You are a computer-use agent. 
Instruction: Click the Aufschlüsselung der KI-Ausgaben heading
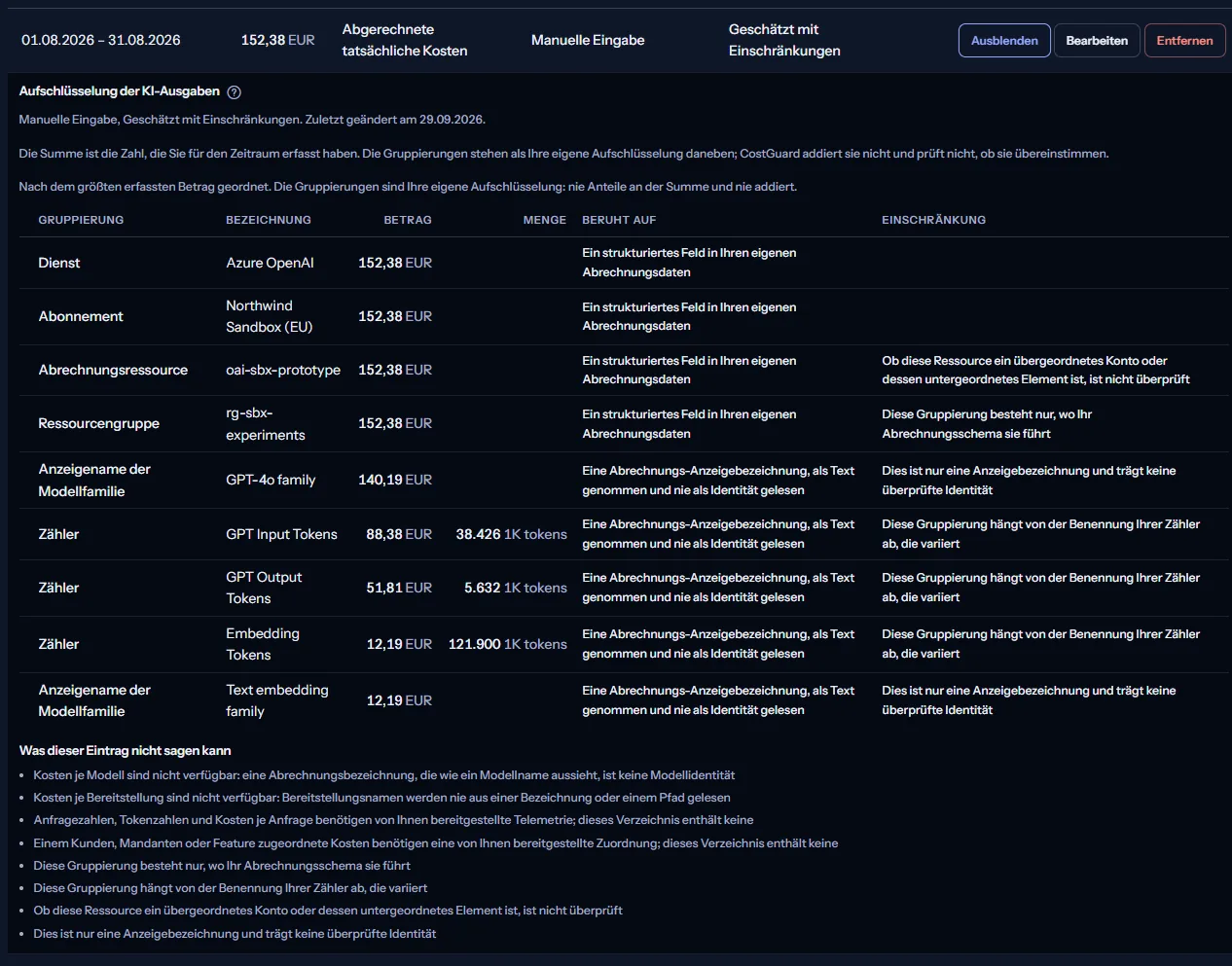click(120, 91)
